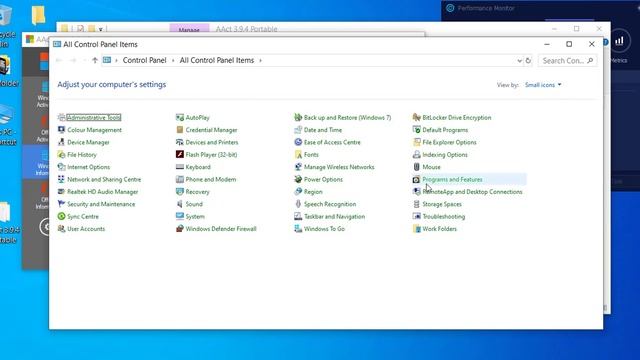Open the Network and Sharing Centre icon
This screenshot has width=640, height=360.
coord(62,179)
